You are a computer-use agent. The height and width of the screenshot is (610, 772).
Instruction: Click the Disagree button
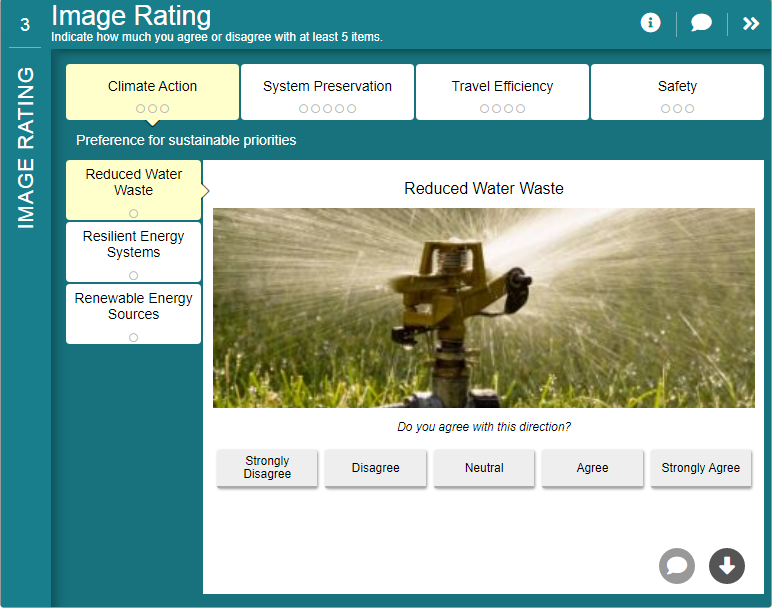click(x=376, y=468)
